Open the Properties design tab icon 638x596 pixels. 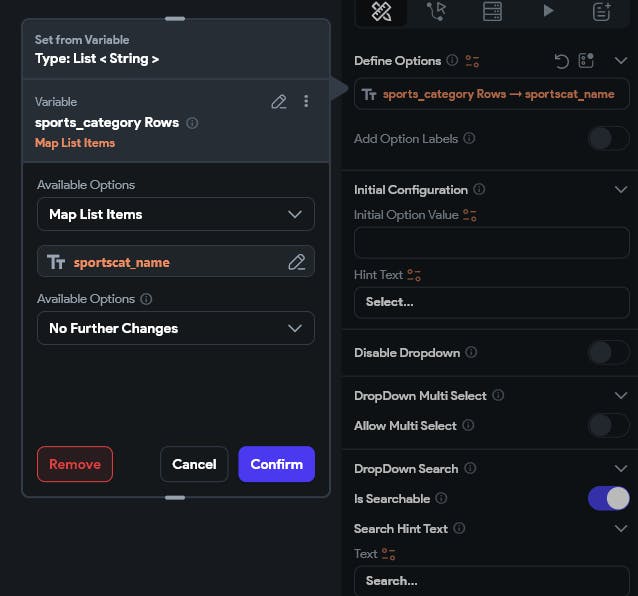point(381,11)
